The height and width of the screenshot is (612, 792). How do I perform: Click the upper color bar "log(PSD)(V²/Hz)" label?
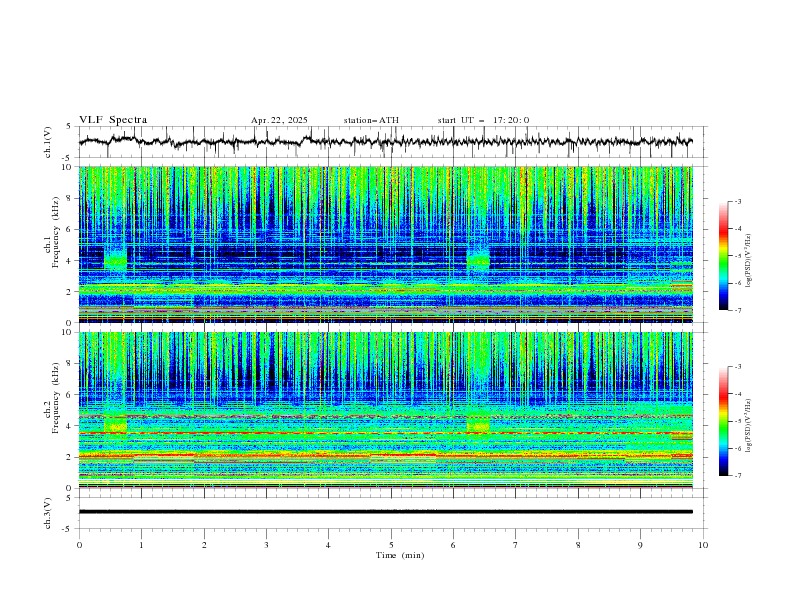coord(749,261)
